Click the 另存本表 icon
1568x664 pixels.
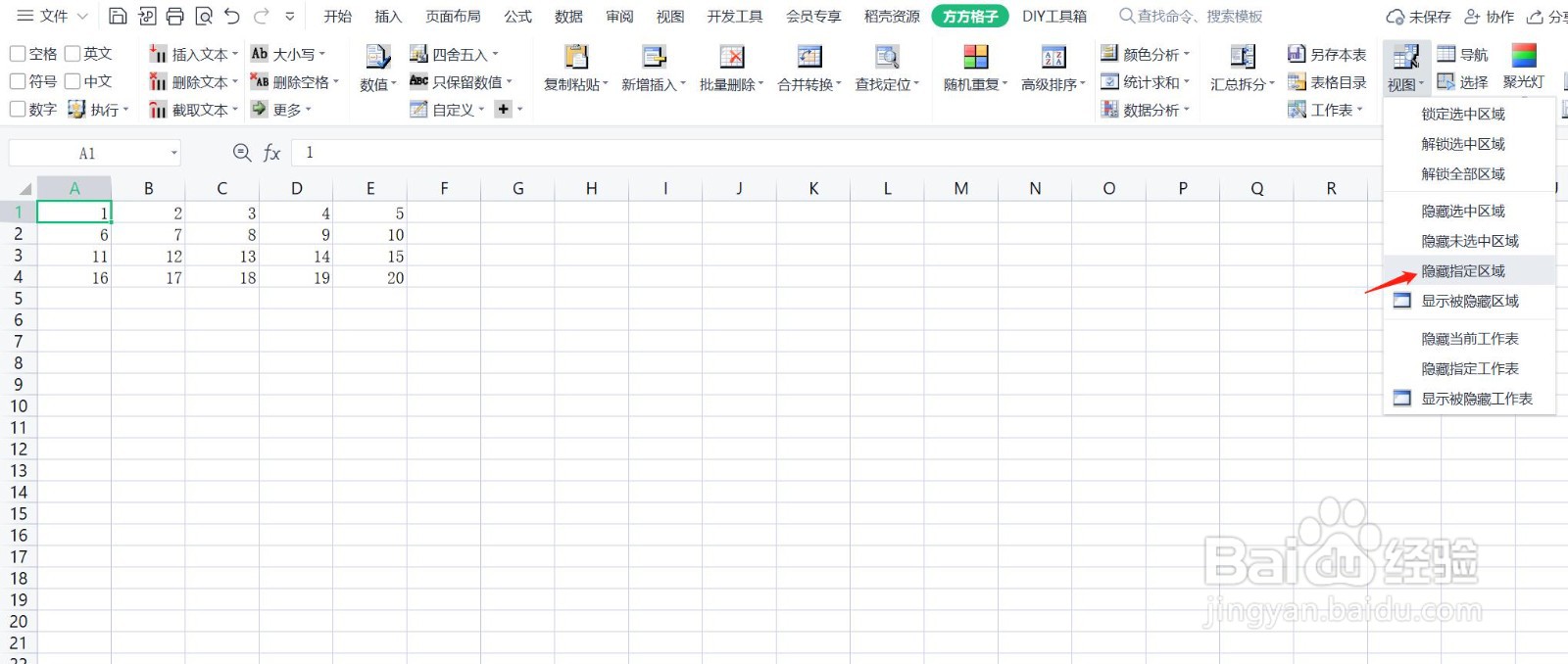[1297, 54]
